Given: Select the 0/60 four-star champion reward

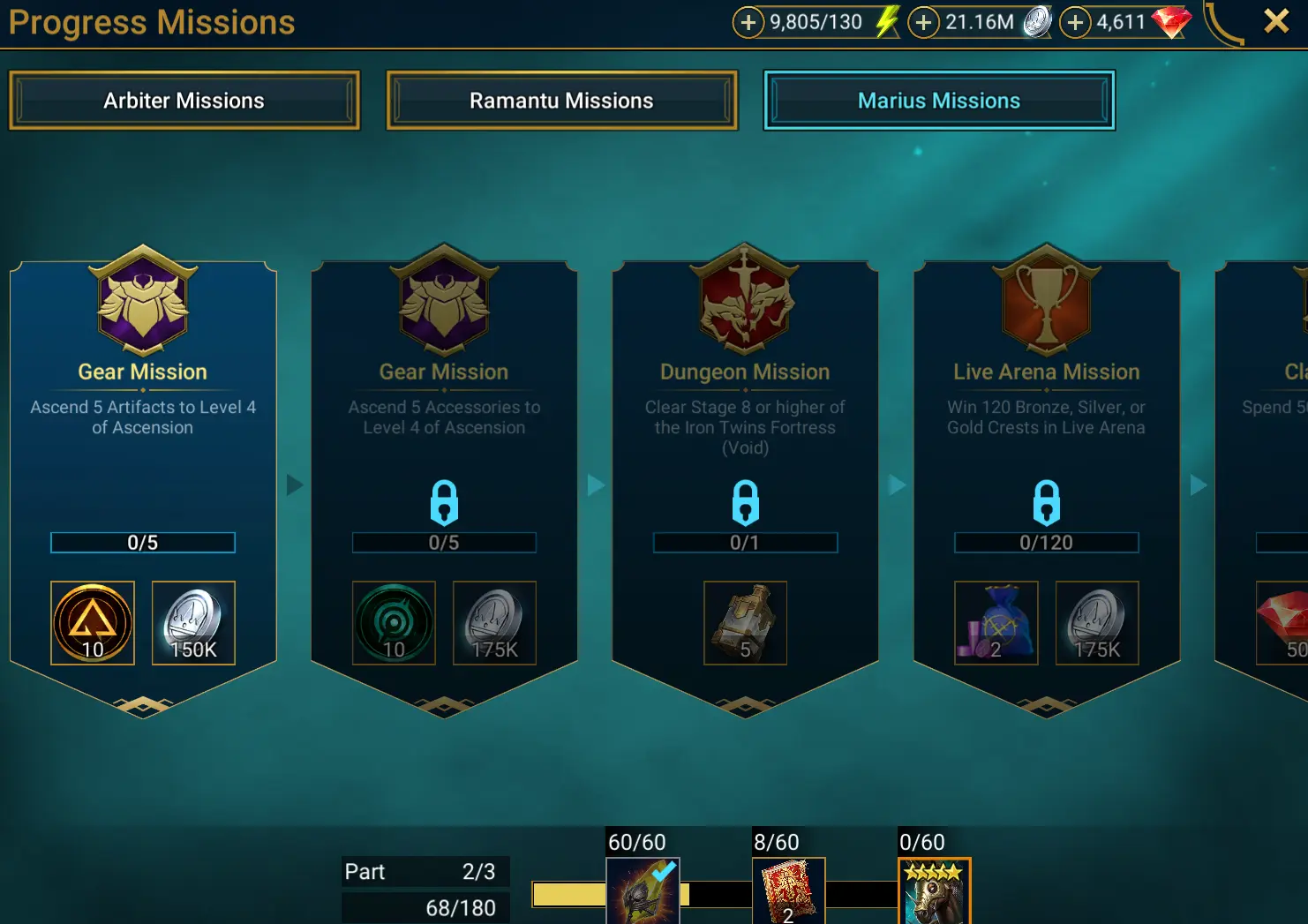Looking at the screenshot, I should pyautogui.click(x=935, y=890).
